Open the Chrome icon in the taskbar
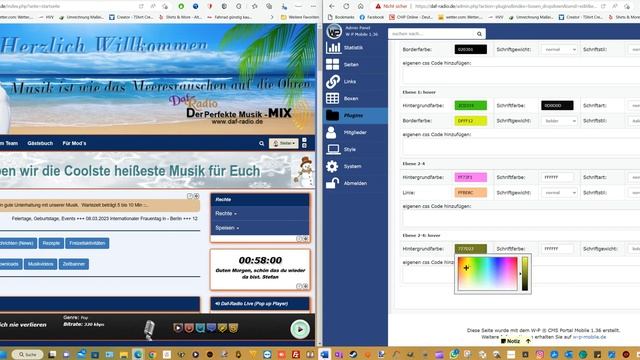The height and width of the screenshot is (360, 640). tap(152, 354)
